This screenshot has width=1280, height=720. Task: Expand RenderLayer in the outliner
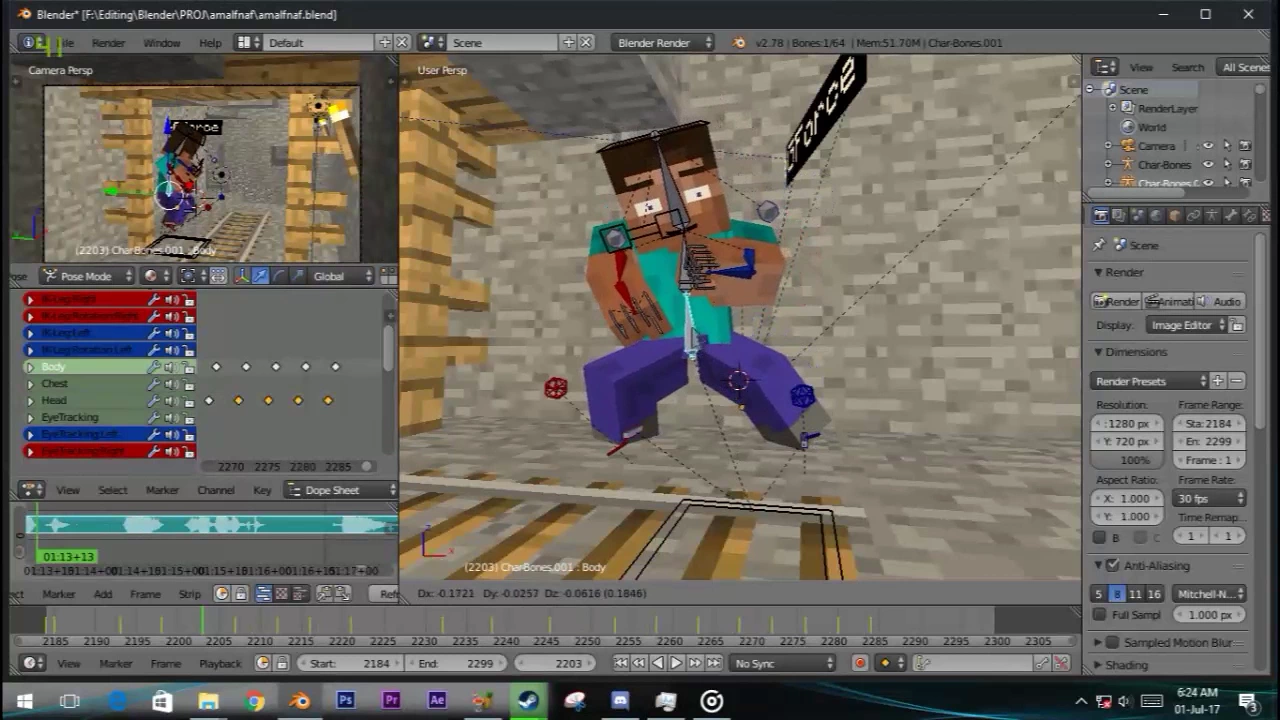point(1112,108)
